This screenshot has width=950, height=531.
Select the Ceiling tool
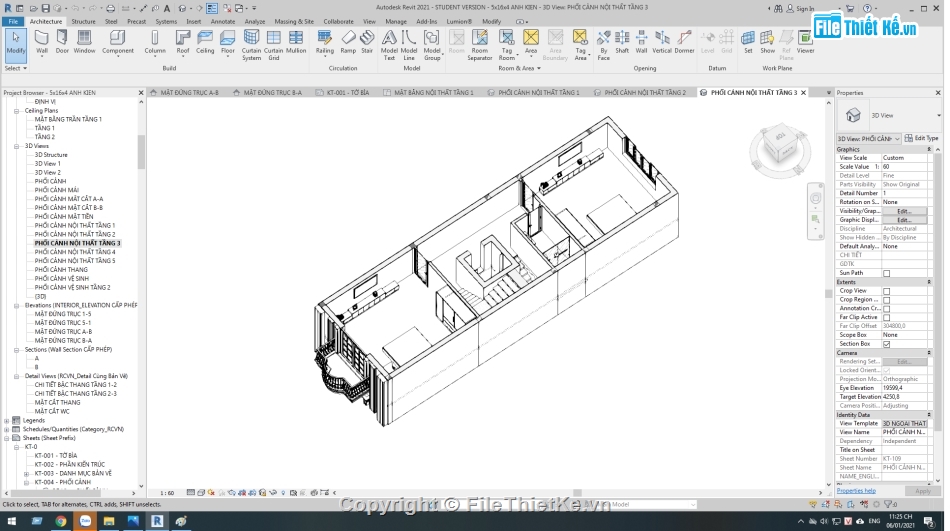pos(205,42)
